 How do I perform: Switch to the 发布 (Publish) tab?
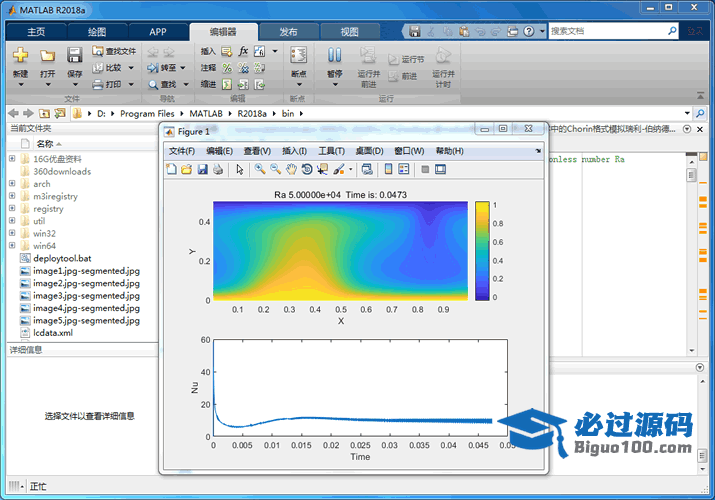(288, 32)
